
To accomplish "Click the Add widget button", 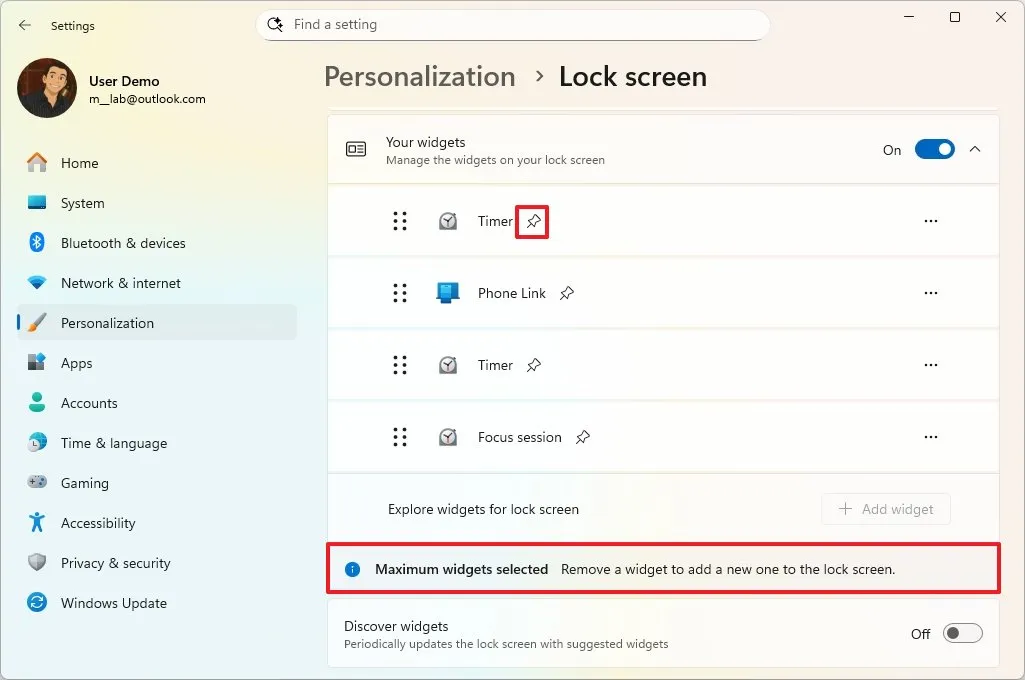I will click(x=886, y=509).
